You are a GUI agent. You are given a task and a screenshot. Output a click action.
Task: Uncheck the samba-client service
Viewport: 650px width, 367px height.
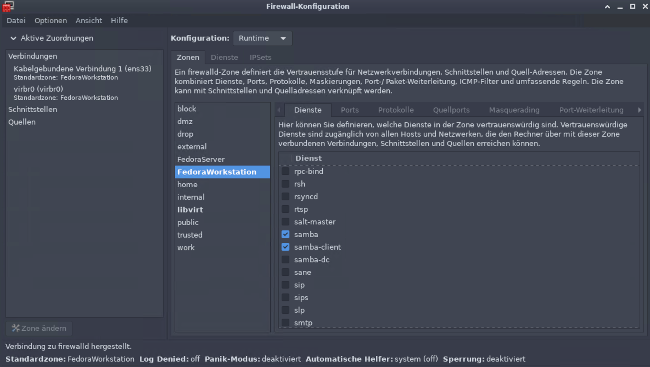(x=286, y=247)
